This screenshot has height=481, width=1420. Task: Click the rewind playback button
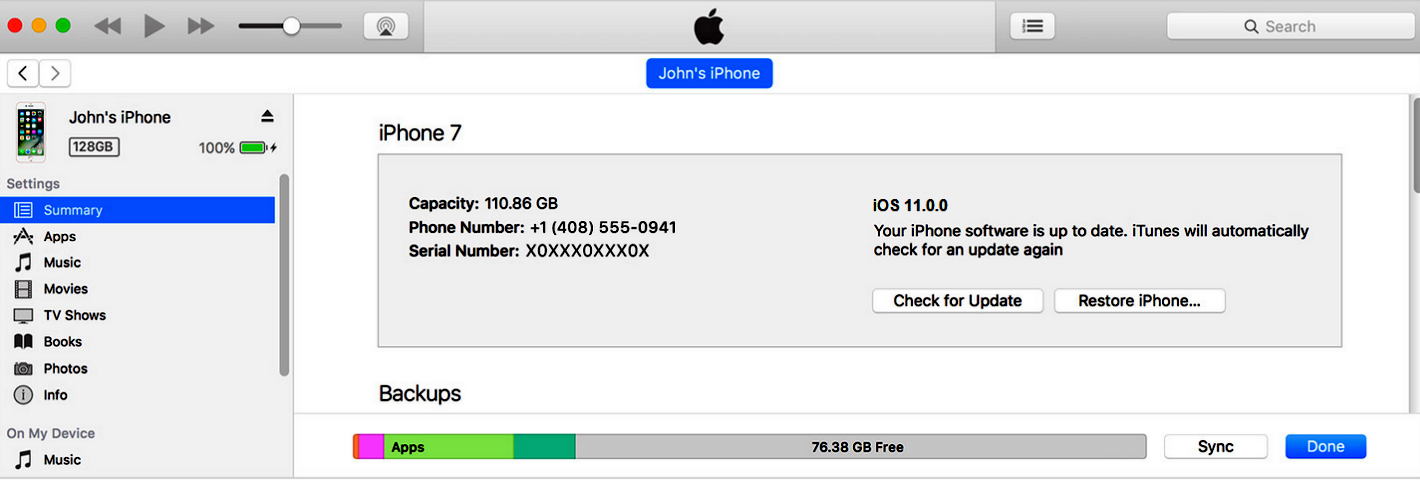[108, 26]
